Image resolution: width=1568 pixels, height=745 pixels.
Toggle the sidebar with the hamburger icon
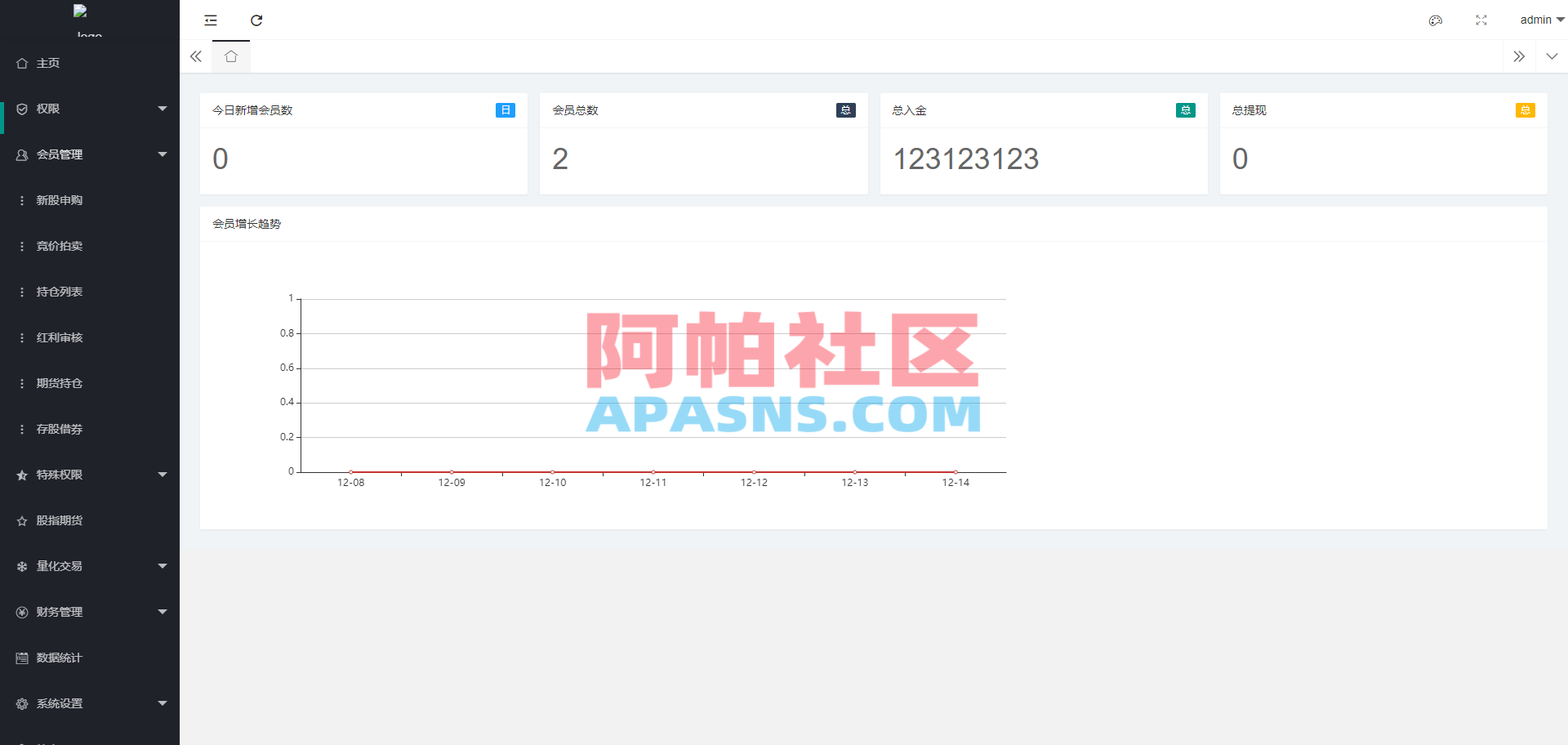tap(210, 20)
